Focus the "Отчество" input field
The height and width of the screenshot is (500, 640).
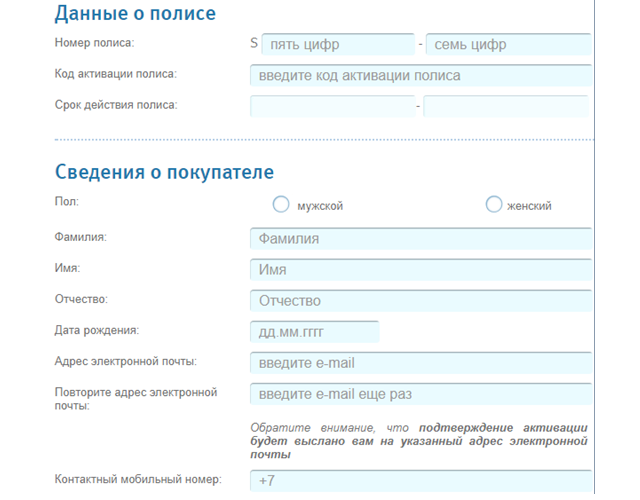[x=420, y=301]
